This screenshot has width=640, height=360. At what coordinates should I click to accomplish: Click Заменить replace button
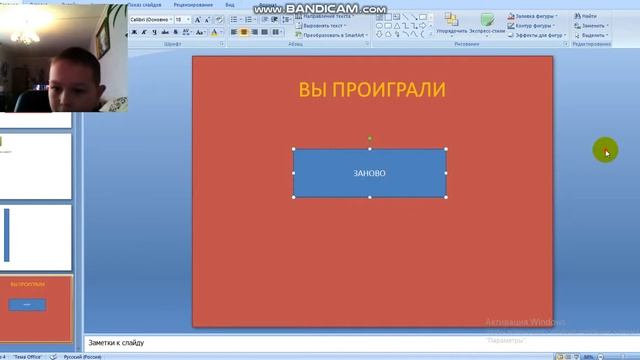point(591,26)
